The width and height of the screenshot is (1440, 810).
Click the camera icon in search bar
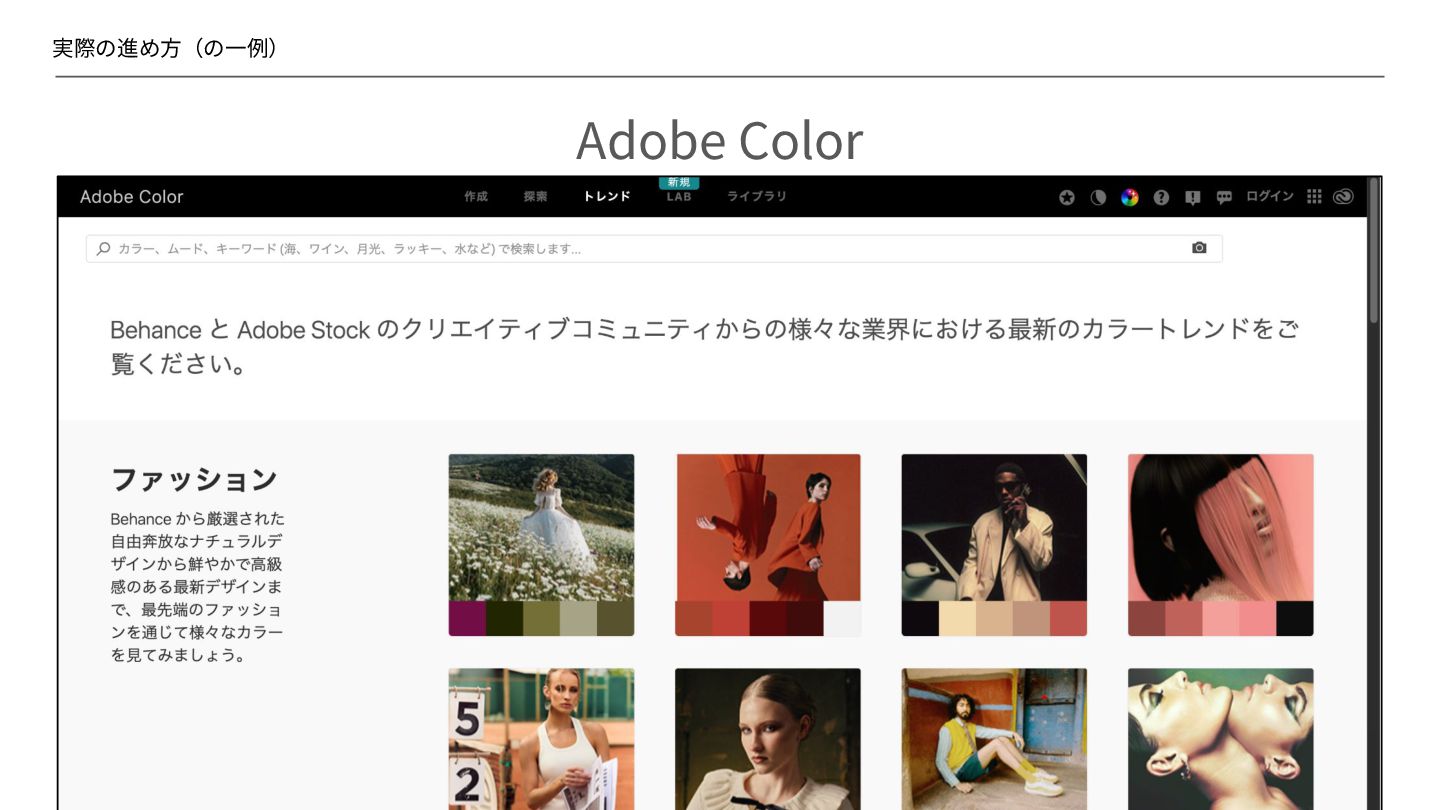point(1199,248)
